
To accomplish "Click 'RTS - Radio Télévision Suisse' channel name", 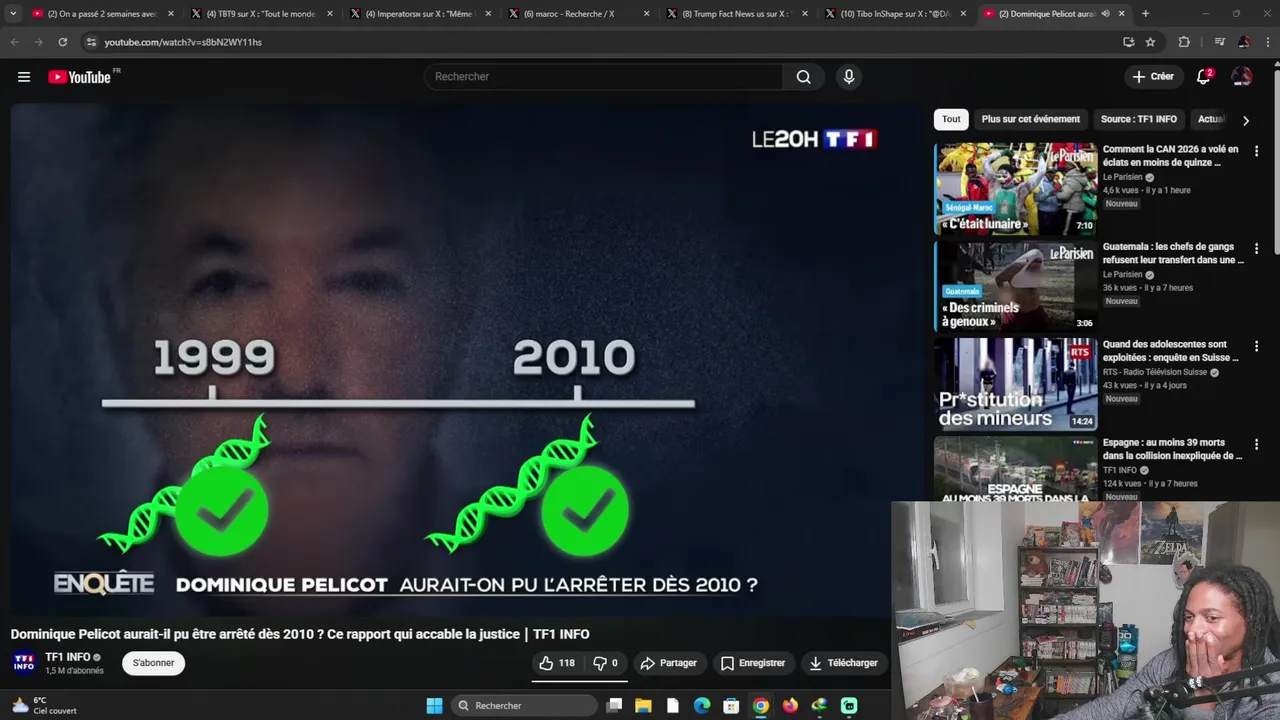I will (x=1155, y=372).
